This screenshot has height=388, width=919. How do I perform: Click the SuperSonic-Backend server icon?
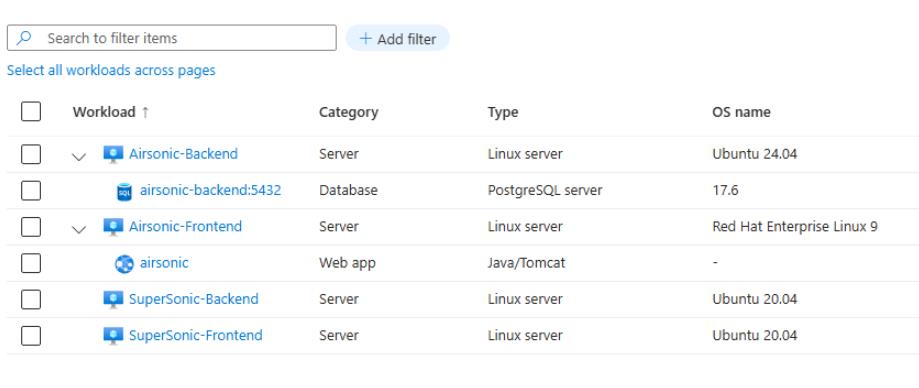tap(113, 300)
